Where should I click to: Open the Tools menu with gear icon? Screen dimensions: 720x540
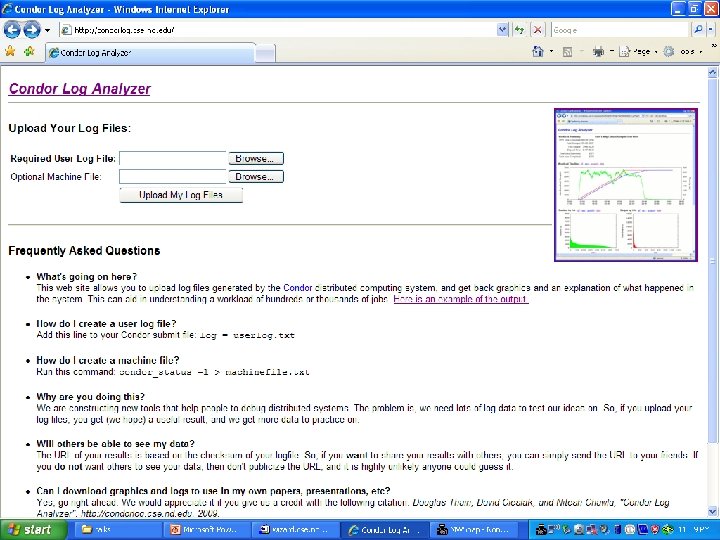683,52
